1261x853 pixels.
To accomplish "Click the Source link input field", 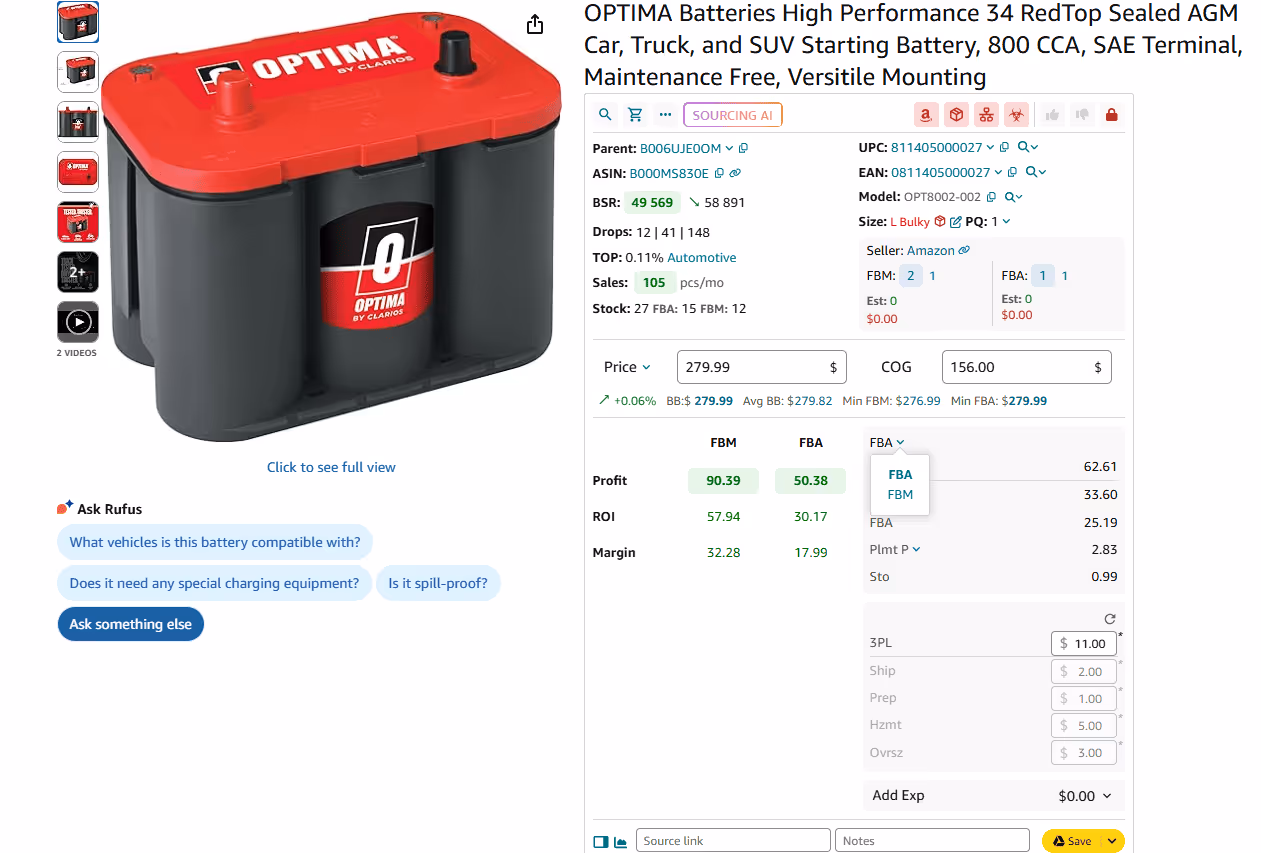I will click(x=734, y=841).
